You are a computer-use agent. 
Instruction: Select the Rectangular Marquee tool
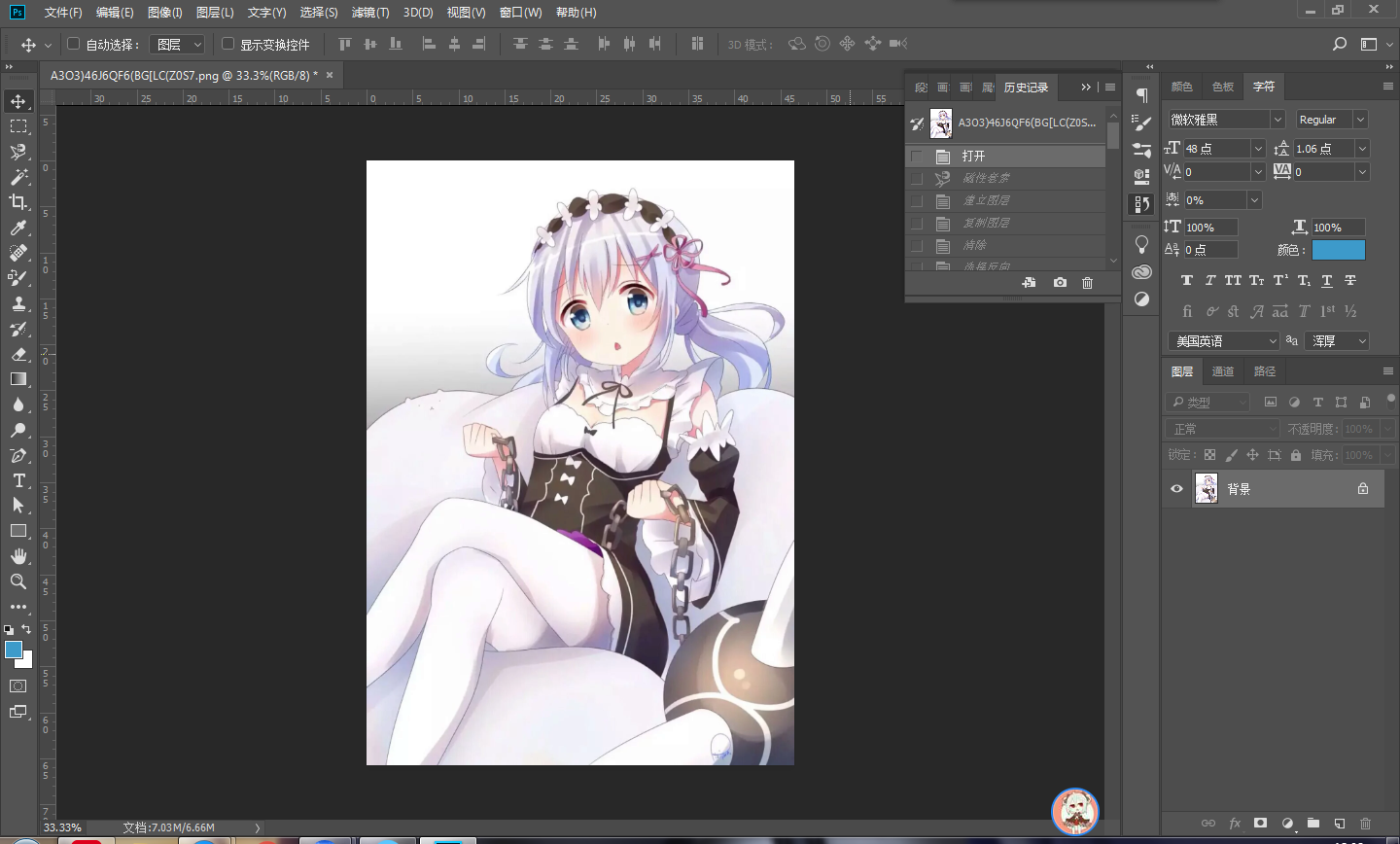(x=18, y=126)
